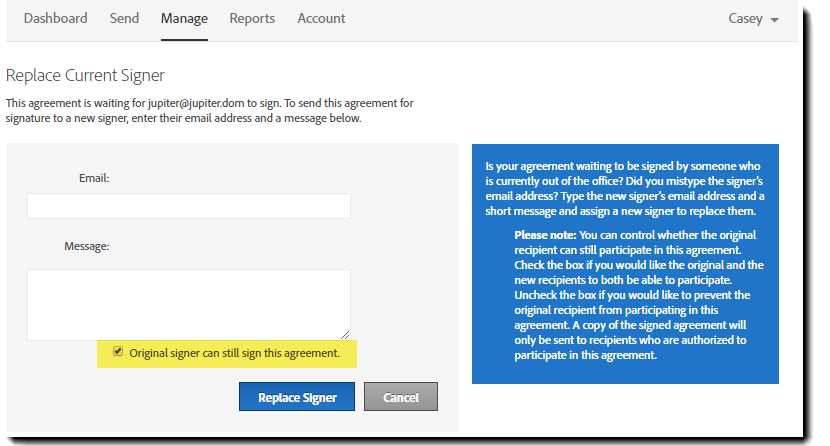Select the Manage tab
830x446 pixels.
click(x=184, y=18)
